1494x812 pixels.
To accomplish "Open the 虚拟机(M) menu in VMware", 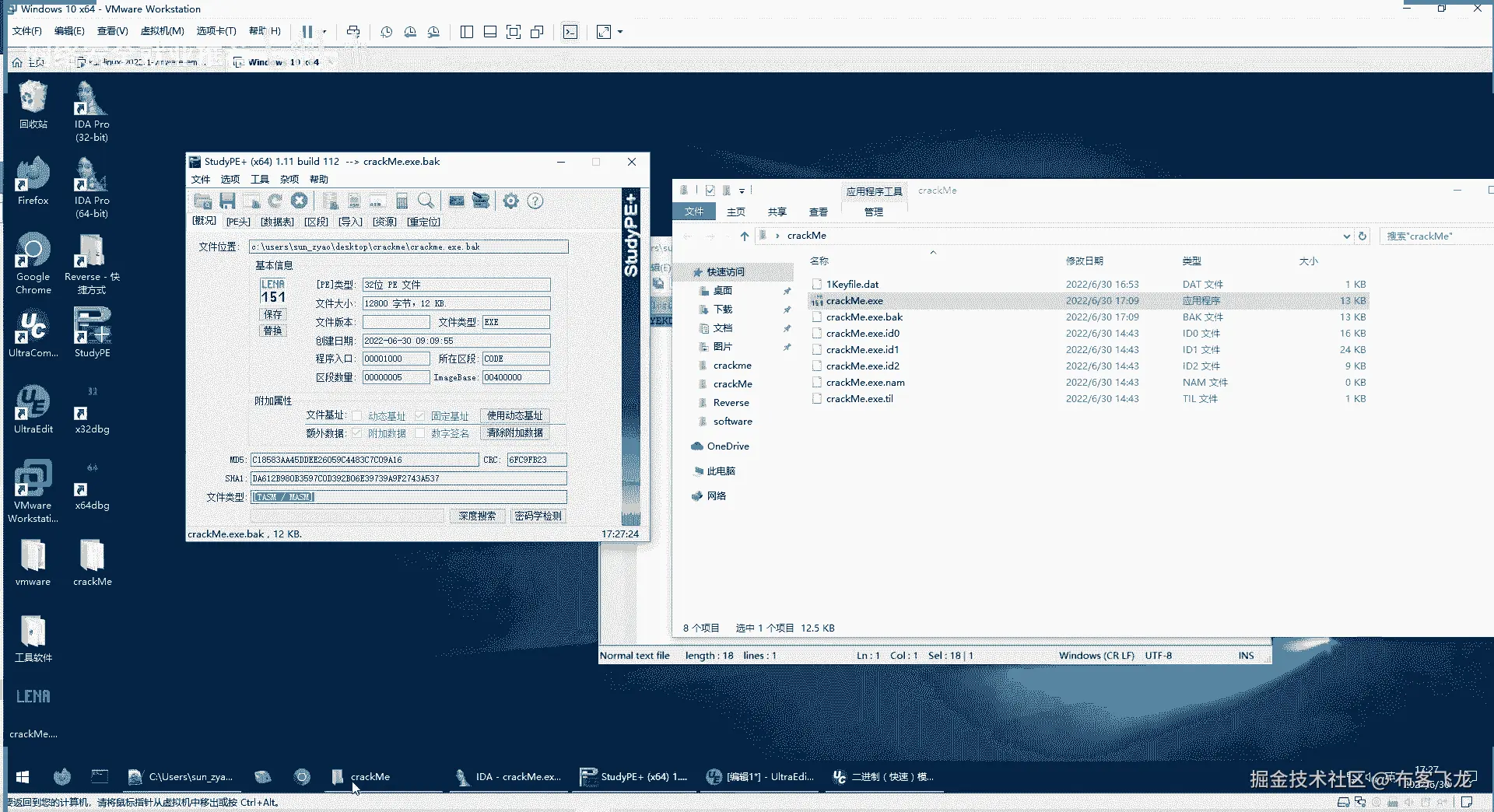I will click(162, 31).
